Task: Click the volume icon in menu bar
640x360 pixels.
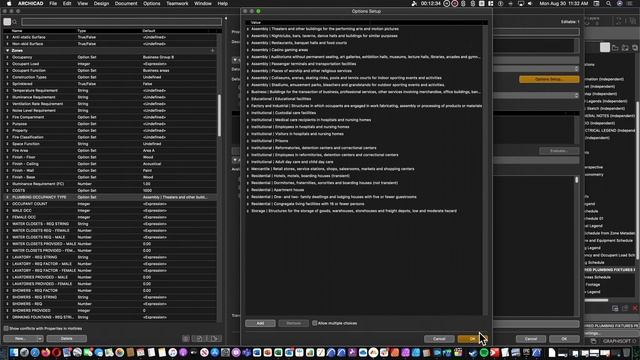Action: click(530, 3)
